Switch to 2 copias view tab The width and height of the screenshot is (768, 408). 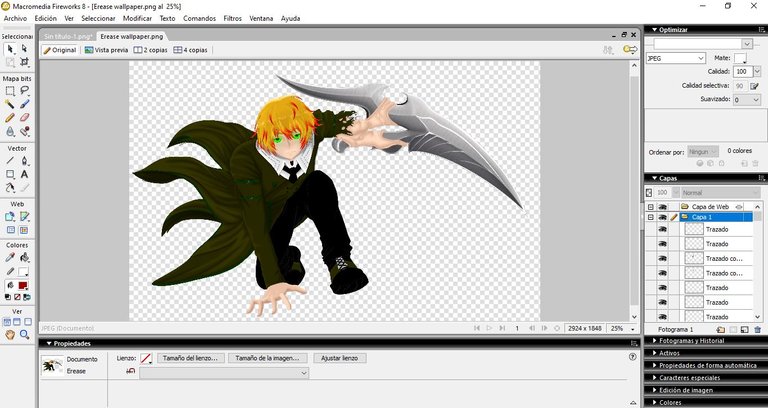click(x=151, y=50)
